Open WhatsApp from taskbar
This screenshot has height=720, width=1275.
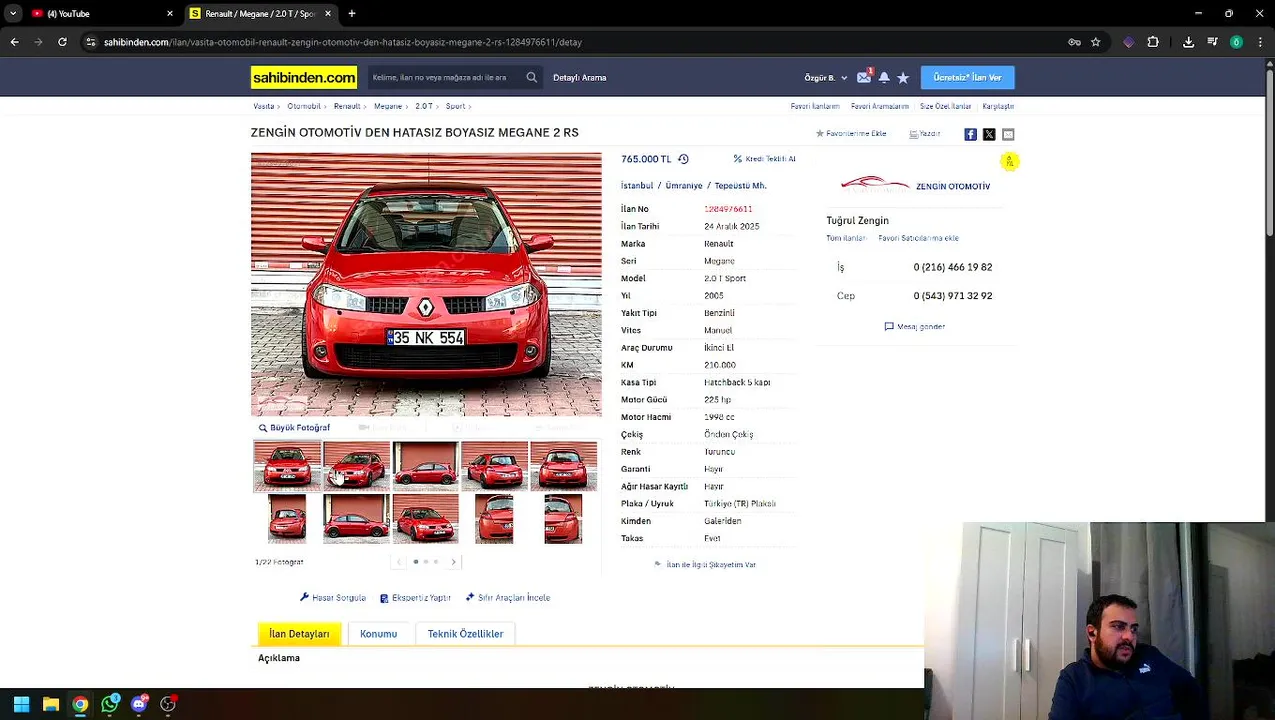110,704
